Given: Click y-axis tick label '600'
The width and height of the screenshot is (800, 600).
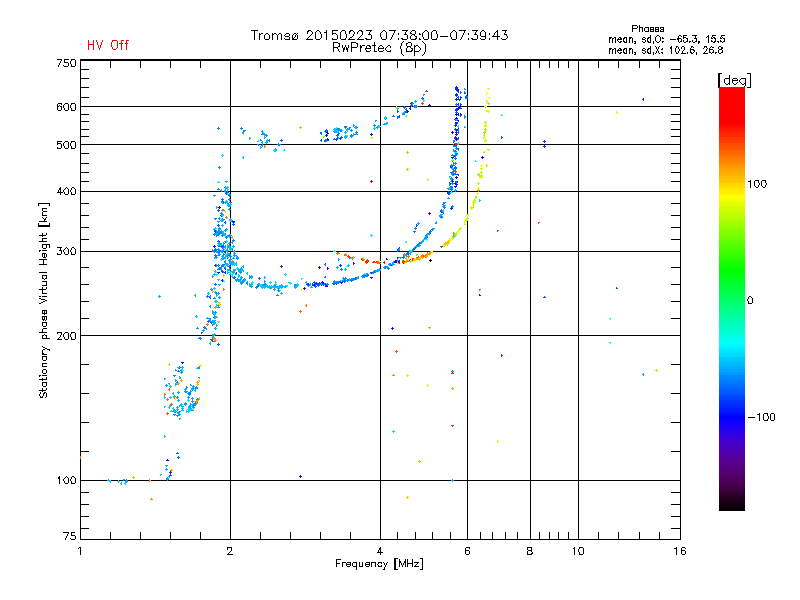Looking at the screenshot, I should (x=66, y=107).
